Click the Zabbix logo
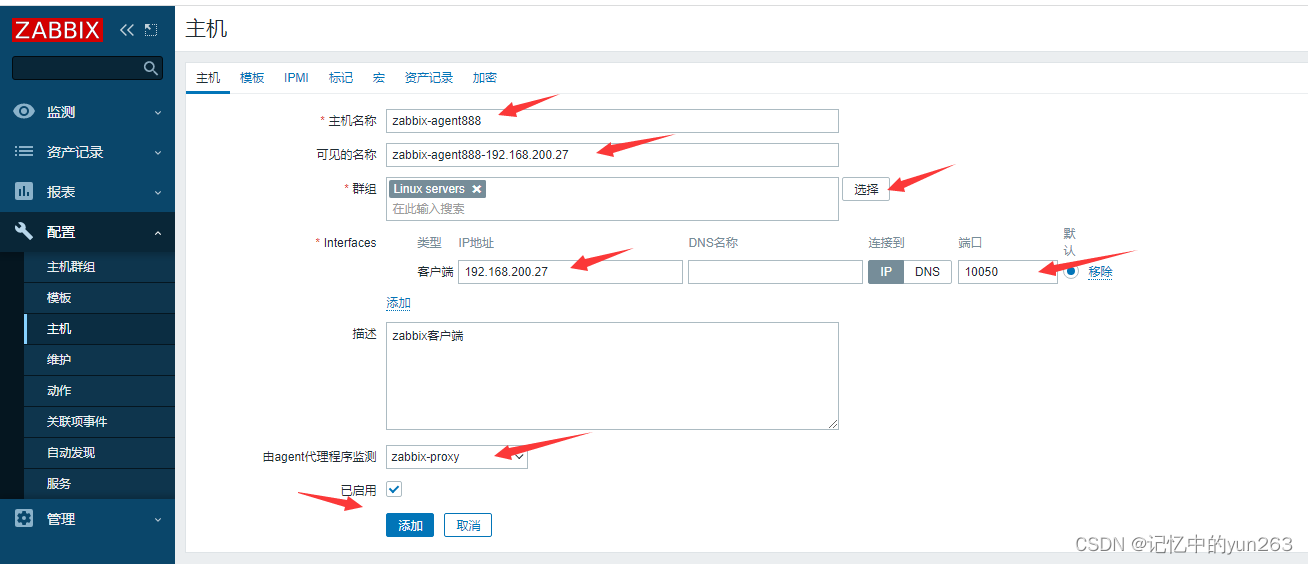Screen dimensions: 1308x564 tap(57, 30)
